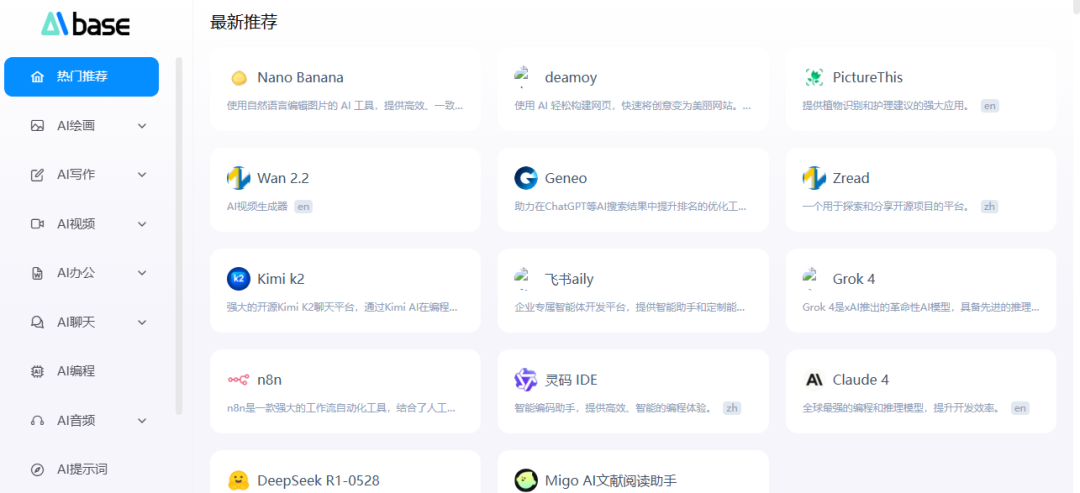Click the Kimi k2 blue icon
Screen dimensions: 1080x493
point(238,279)
